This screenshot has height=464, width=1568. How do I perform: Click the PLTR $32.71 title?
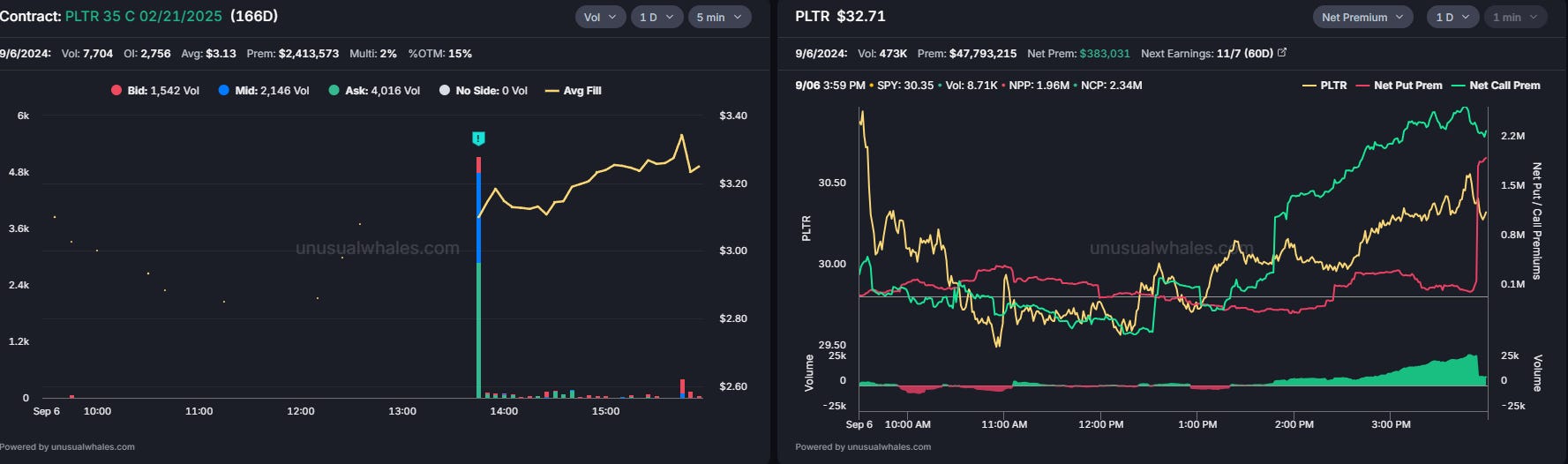(x=840, y=17)
